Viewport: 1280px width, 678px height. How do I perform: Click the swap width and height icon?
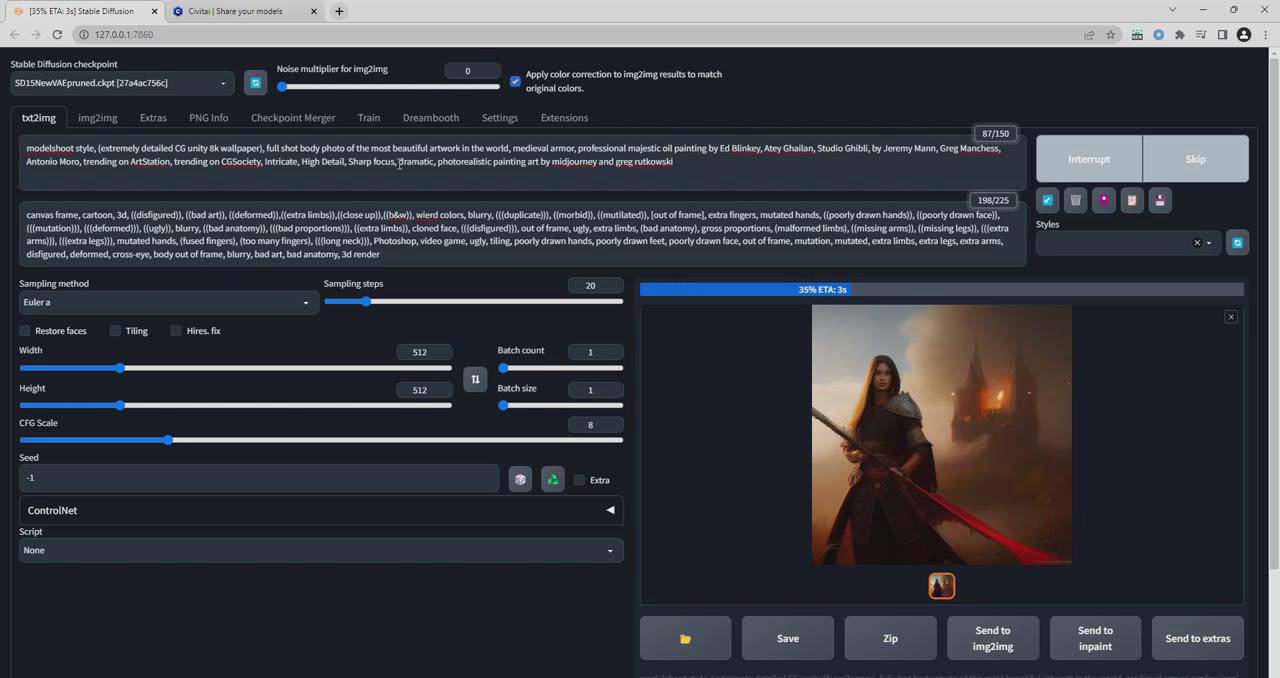click(x=475, y=379)
